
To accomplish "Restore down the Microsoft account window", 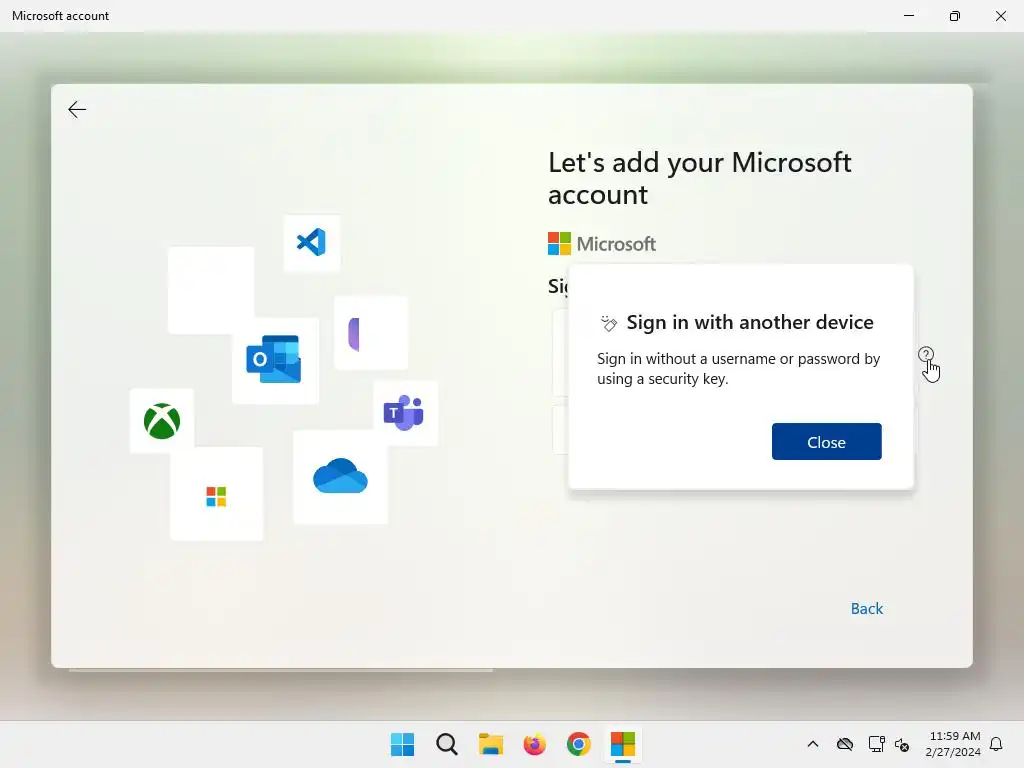I will point(955,16).
